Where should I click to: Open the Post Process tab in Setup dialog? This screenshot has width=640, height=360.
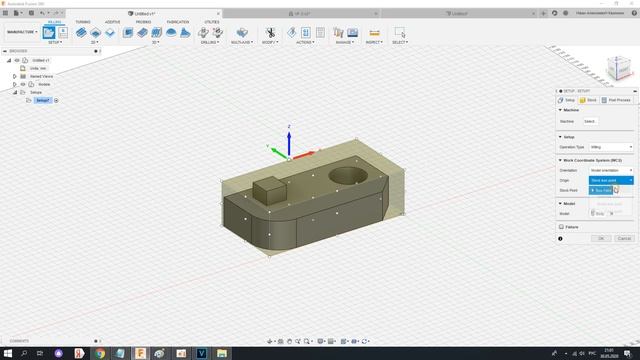point(616,100)
